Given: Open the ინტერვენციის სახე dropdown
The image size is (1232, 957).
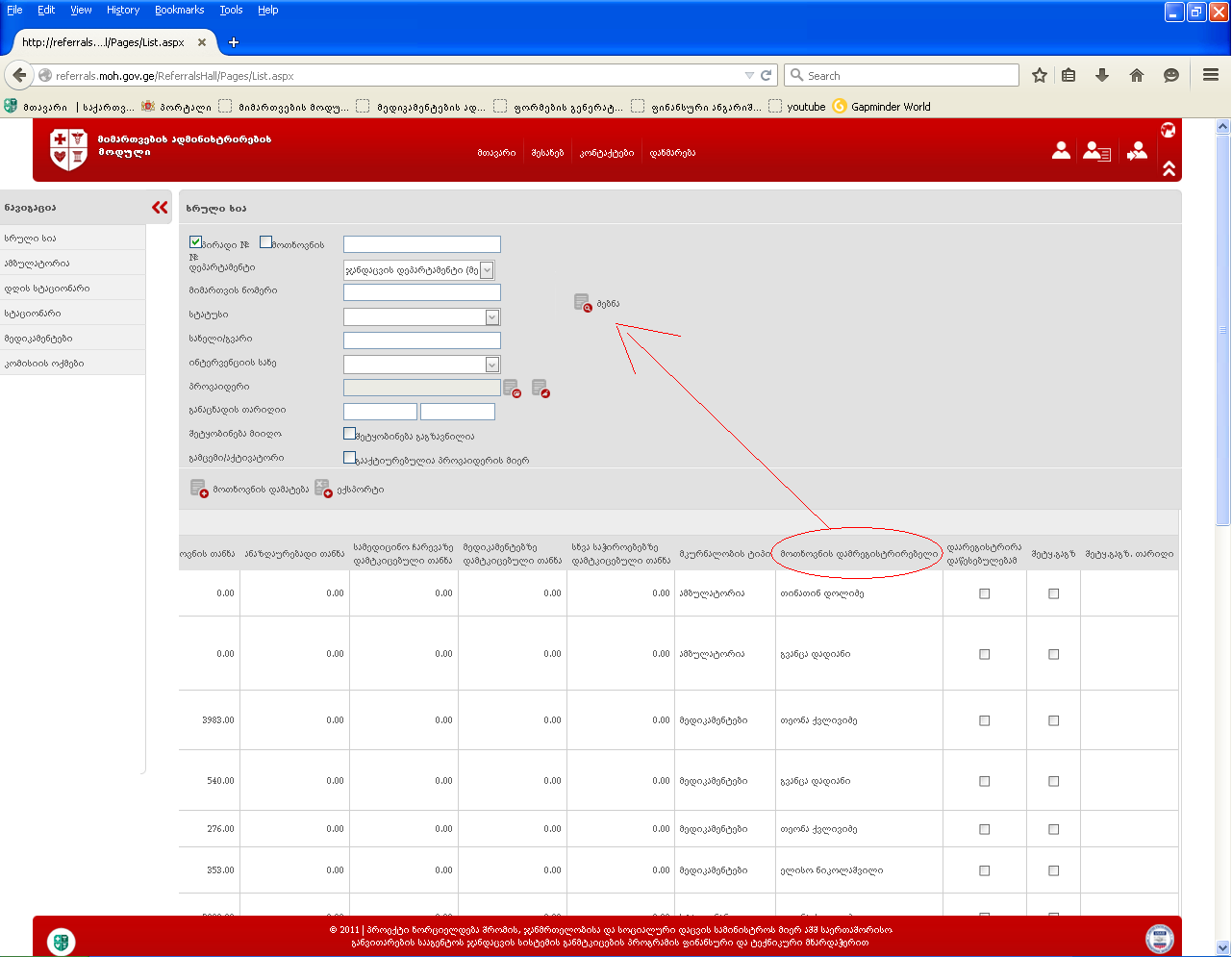Looking at the screenshot, I should pyautogui.click(x=491, y=365).
